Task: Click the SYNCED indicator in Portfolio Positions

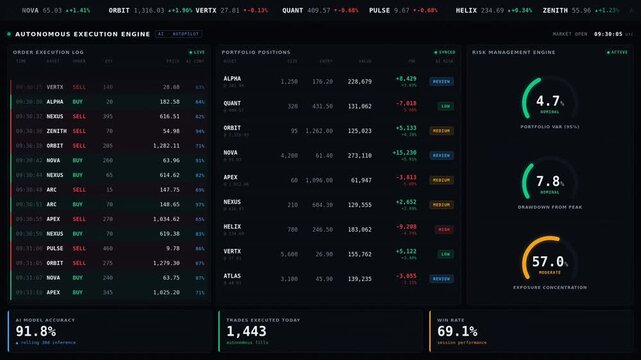Action: click(x=444, y=52)
